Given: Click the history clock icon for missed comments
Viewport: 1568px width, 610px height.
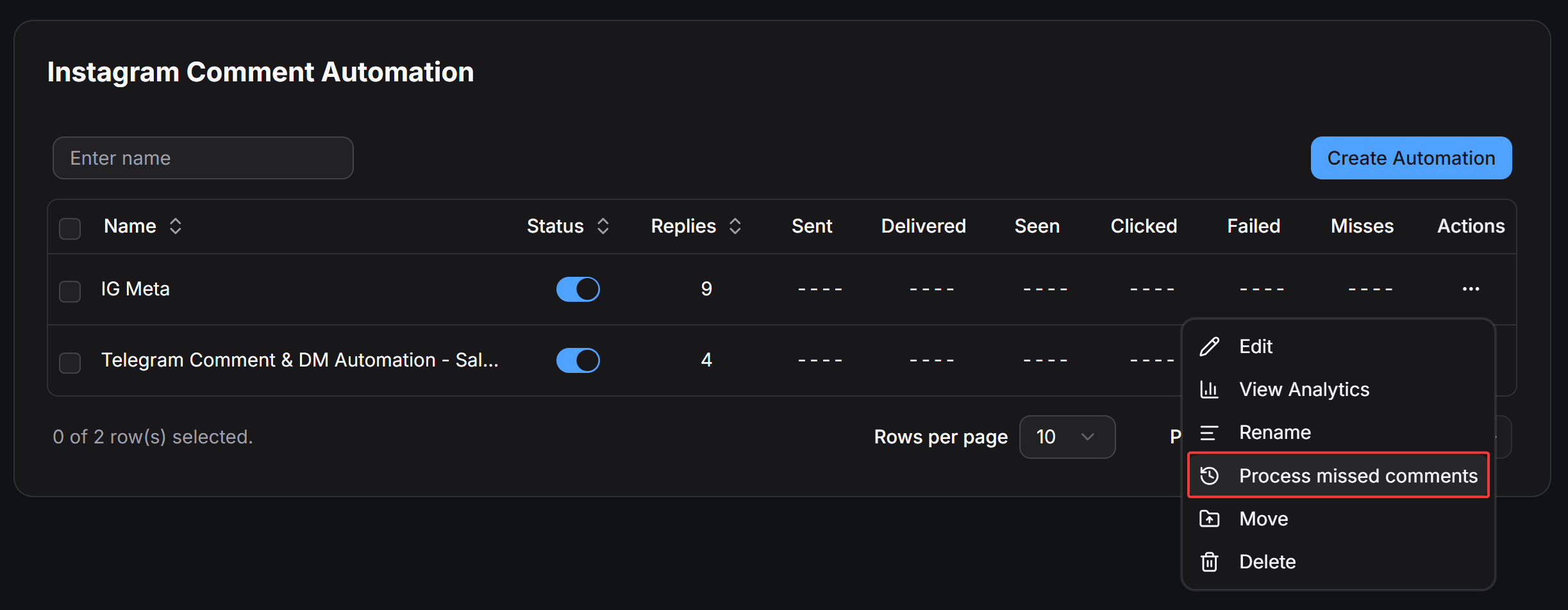Looking at the screenshot, I should [x=1209, y=475].
